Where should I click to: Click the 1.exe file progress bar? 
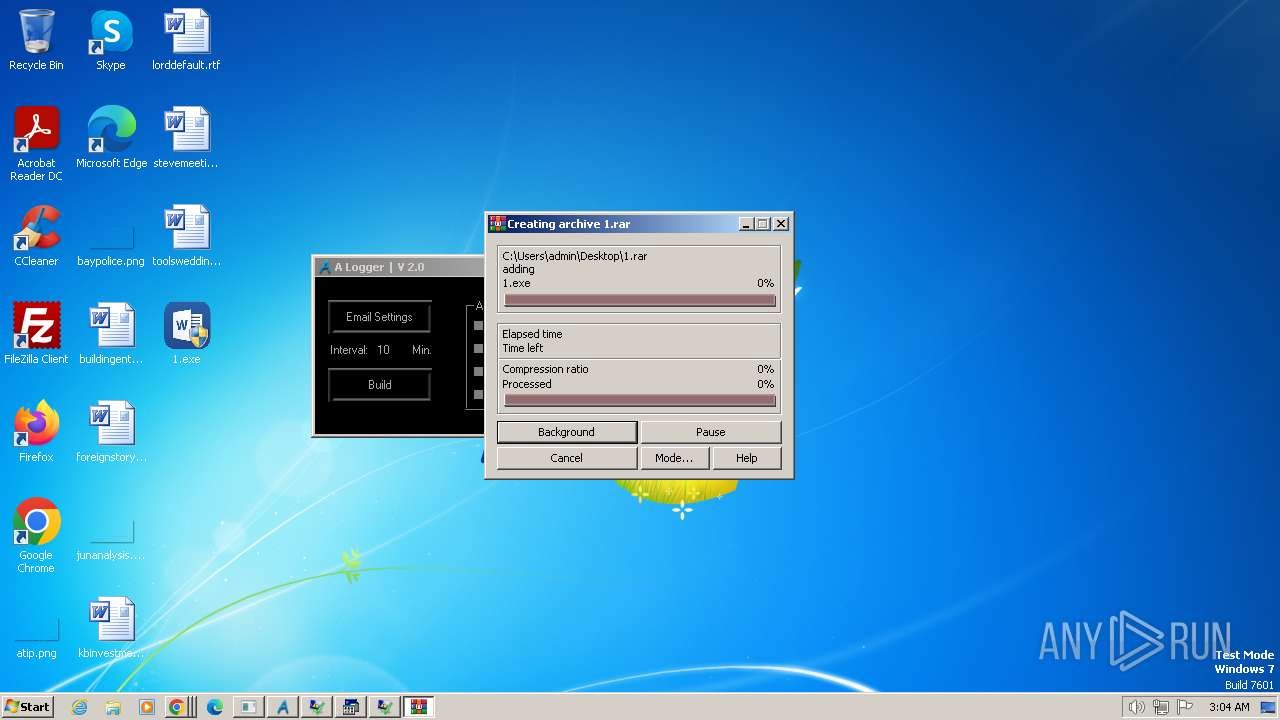[640, 300]
